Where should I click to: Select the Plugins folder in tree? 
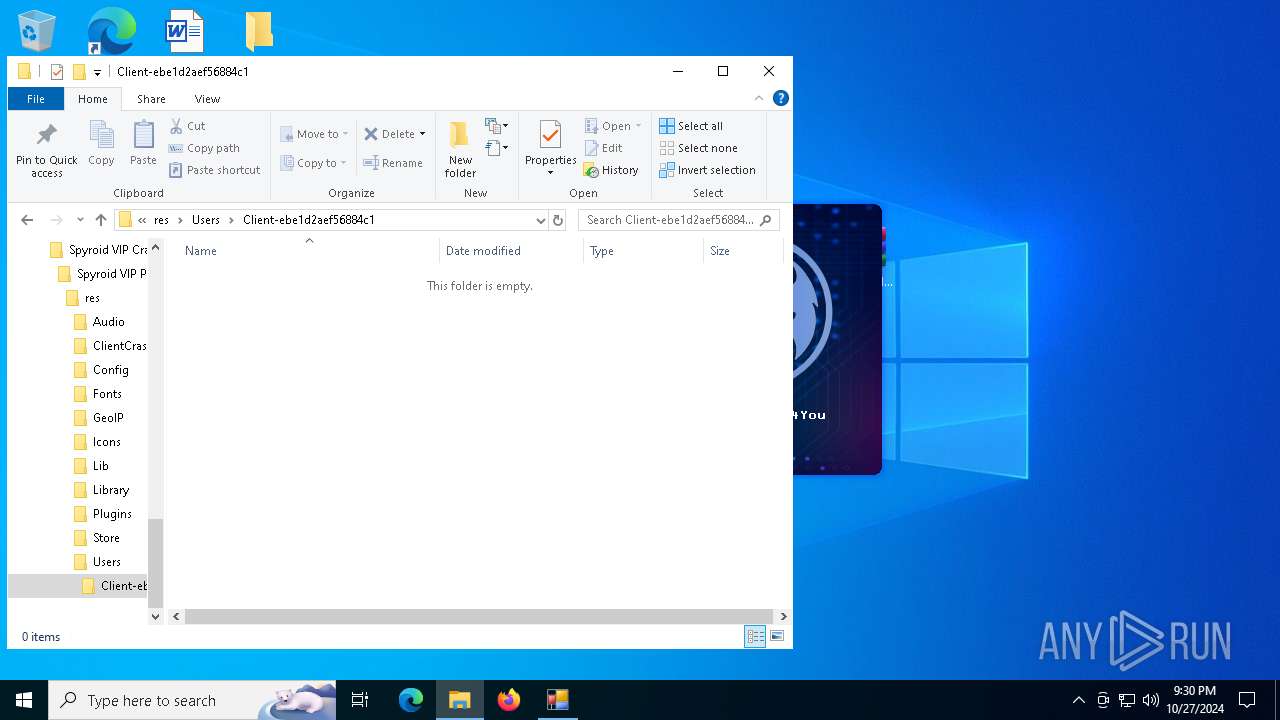[112, 514]
